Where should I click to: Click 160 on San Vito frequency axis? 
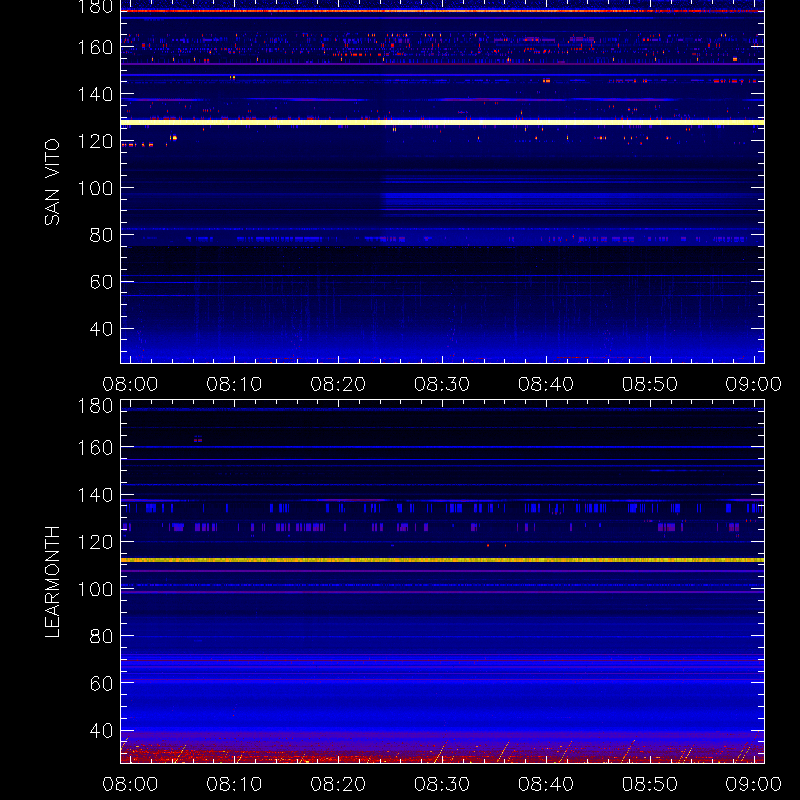coord(95,47)
